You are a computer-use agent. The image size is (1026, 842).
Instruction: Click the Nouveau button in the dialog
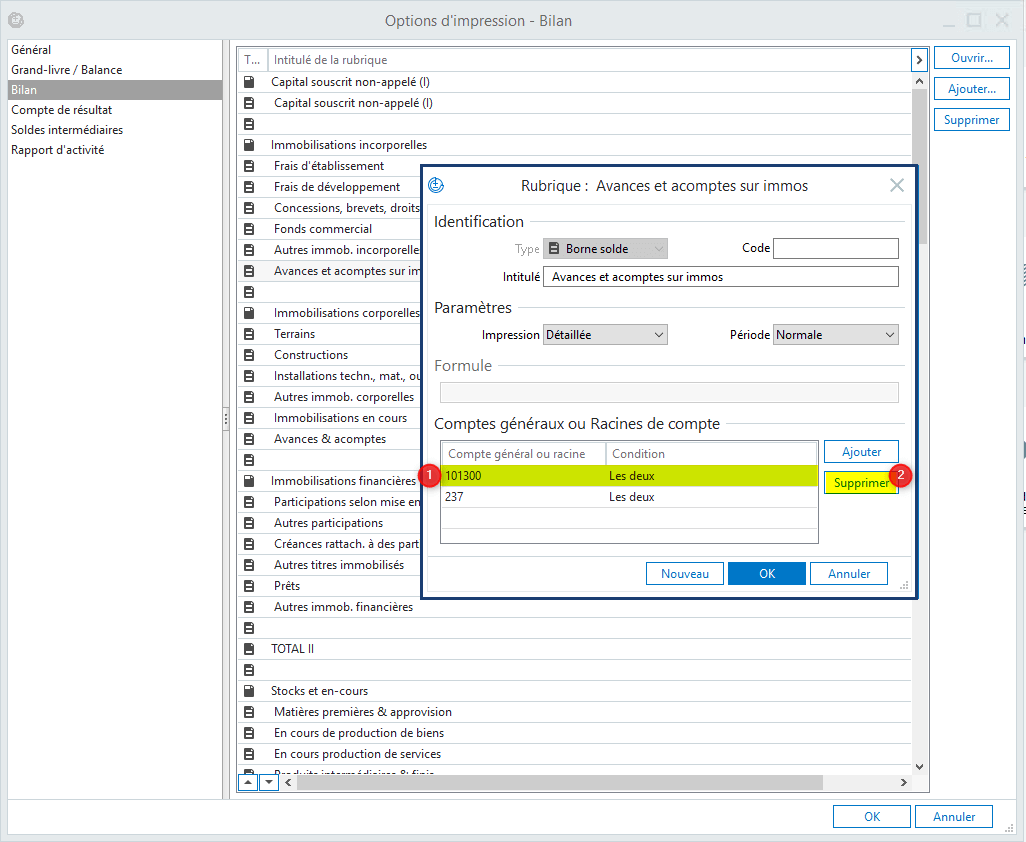(685, 574)
